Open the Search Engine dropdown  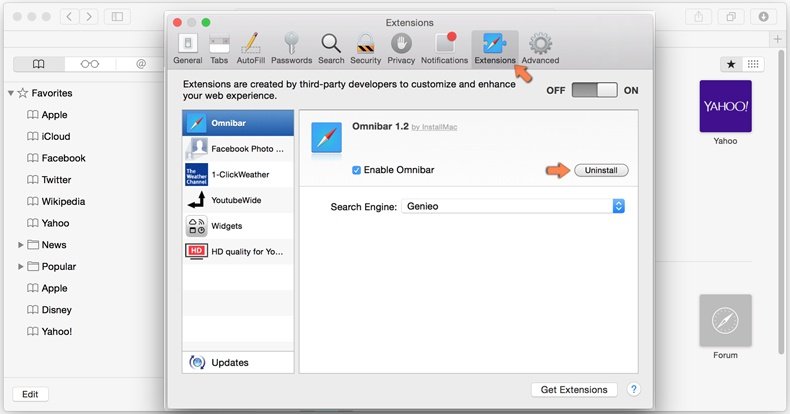tap(513, 206)
